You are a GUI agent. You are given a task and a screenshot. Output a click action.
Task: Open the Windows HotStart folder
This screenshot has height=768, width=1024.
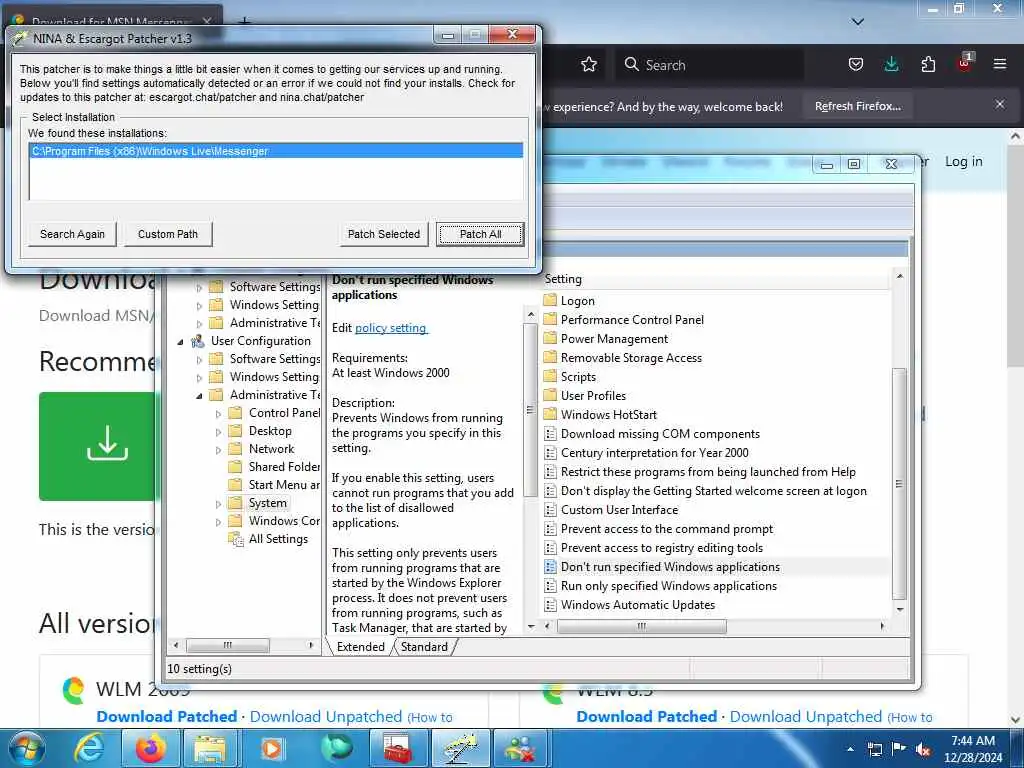coord(609,415)
